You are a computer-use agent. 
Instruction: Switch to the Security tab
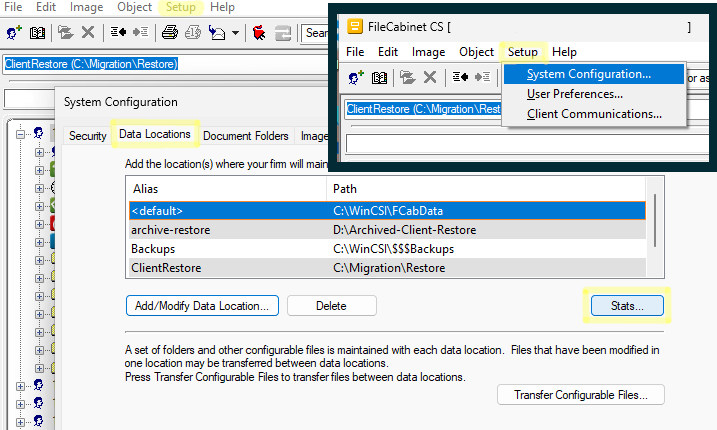click(87, 136)
